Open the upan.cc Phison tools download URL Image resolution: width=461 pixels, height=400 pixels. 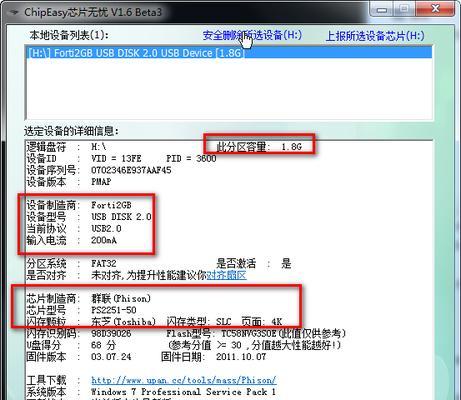[x=184, y=380]
